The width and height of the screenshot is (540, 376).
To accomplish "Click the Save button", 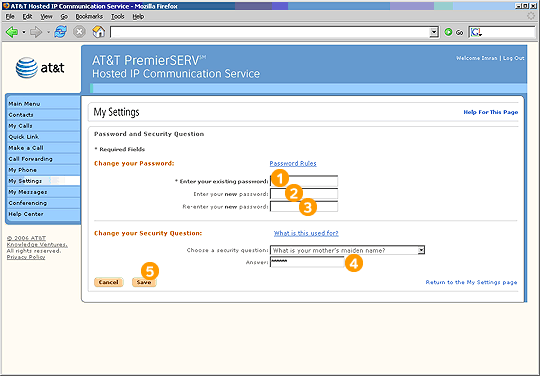I will coord(144,282).
